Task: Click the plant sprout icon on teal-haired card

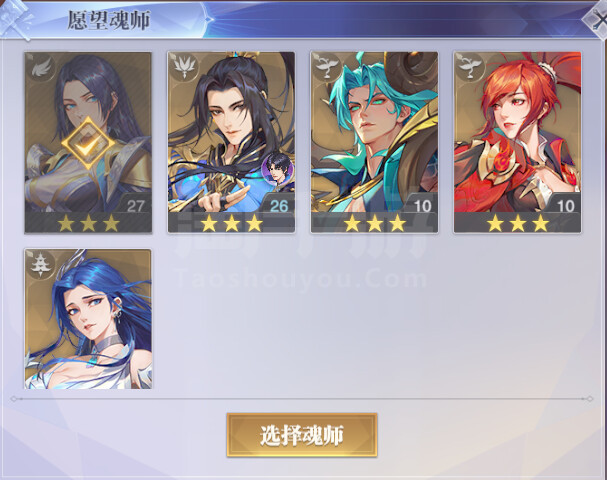Action: 327,67
